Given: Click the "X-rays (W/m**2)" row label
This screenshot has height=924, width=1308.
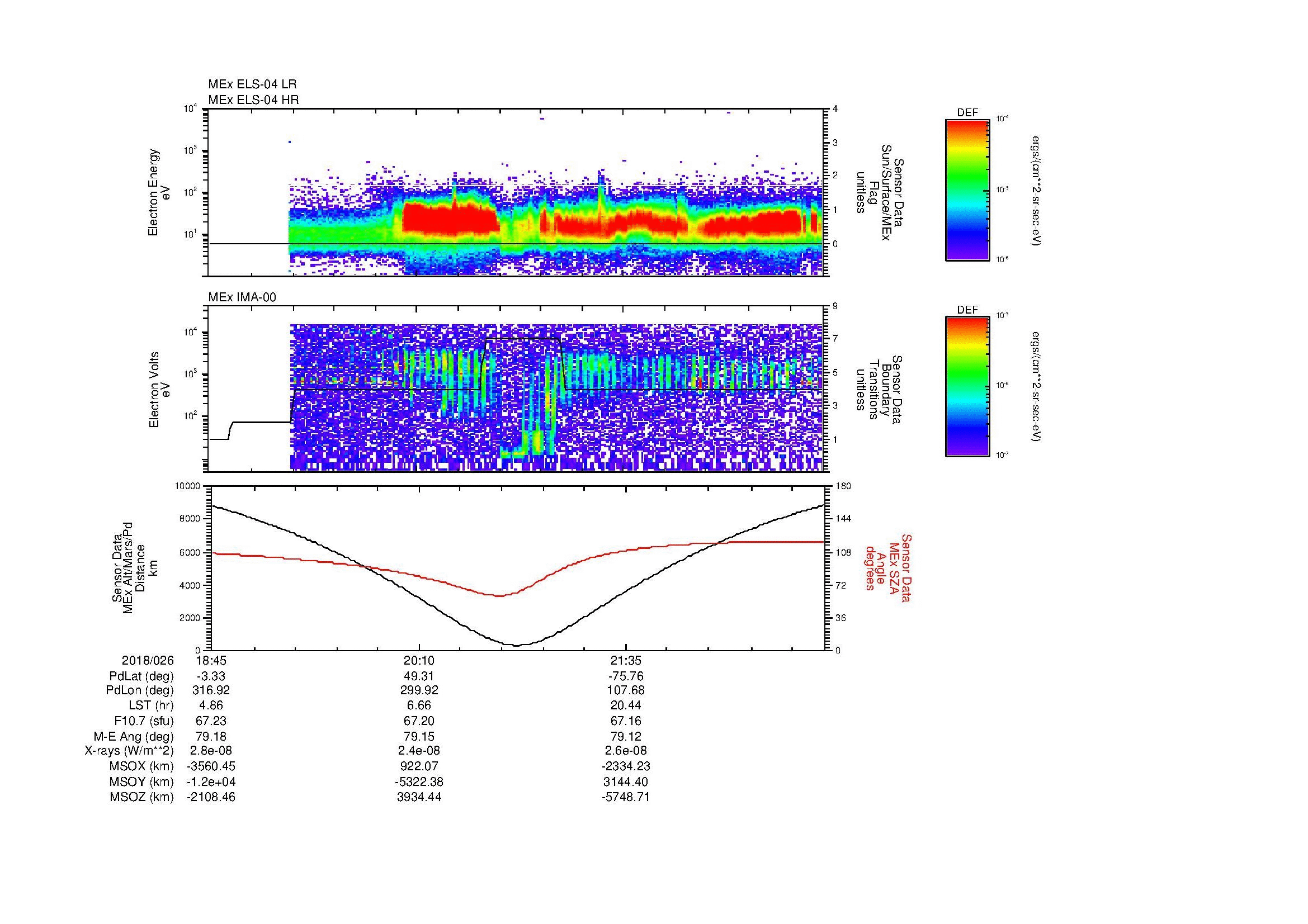Looking at the screenshot, I should pyautogui.click(x=129, y=751).
